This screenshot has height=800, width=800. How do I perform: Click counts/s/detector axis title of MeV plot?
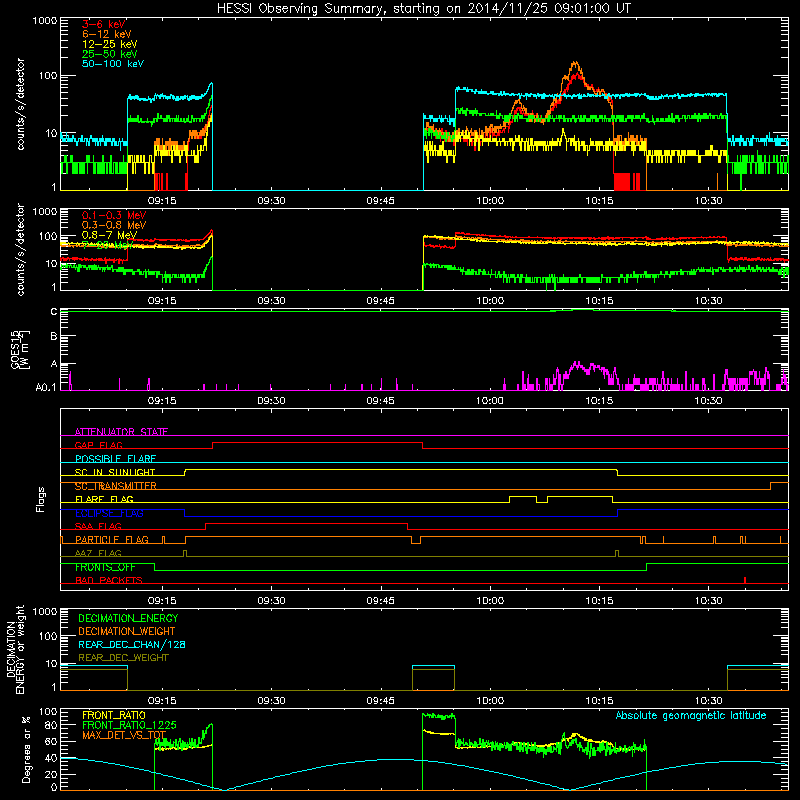[20, 249]
